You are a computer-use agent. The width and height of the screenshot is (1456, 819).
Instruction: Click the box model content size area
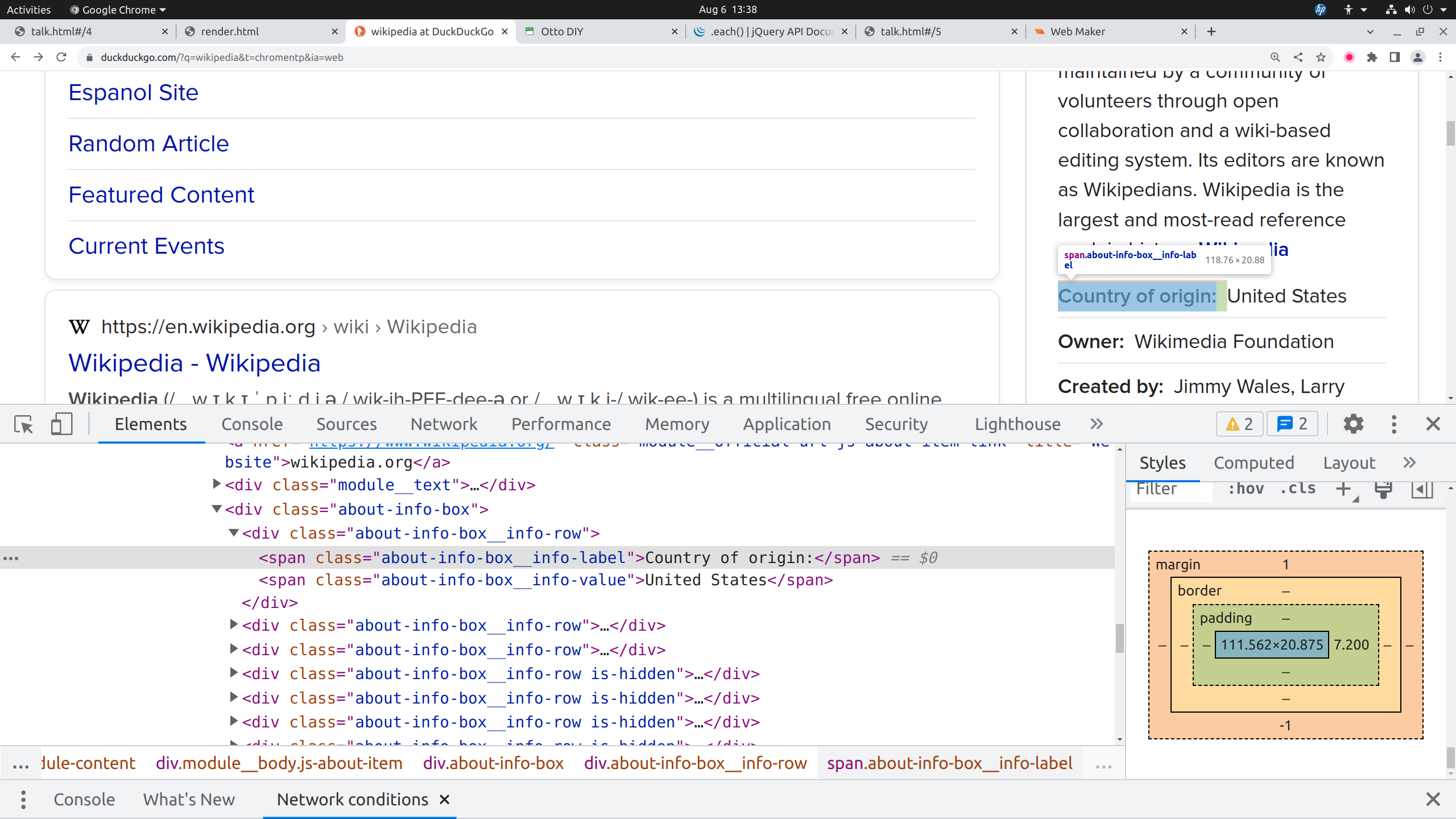click(x=1271, y=645)
